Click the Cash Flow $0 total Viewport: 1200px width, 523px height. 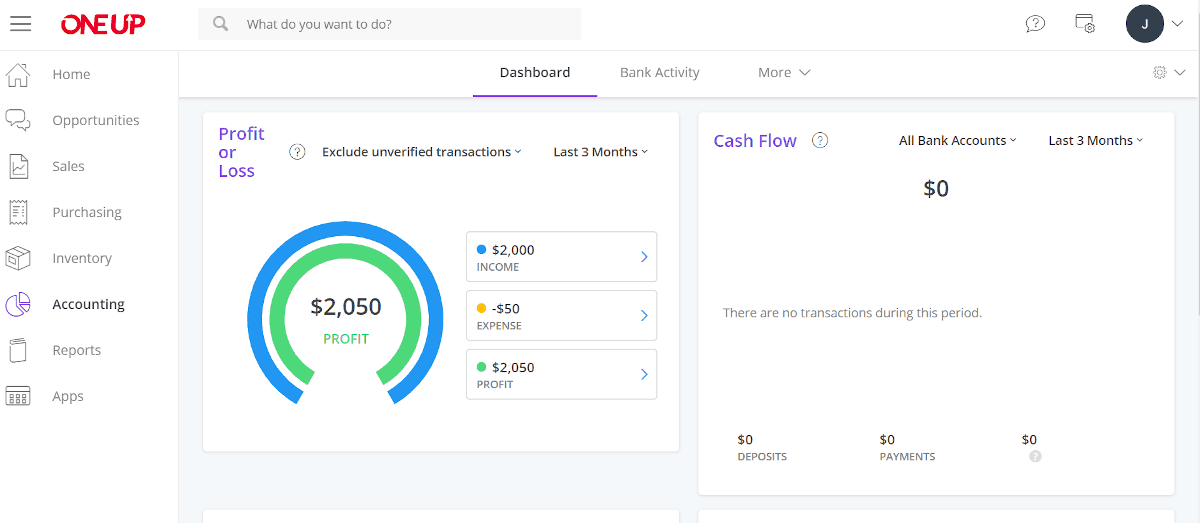pos(936,188)
